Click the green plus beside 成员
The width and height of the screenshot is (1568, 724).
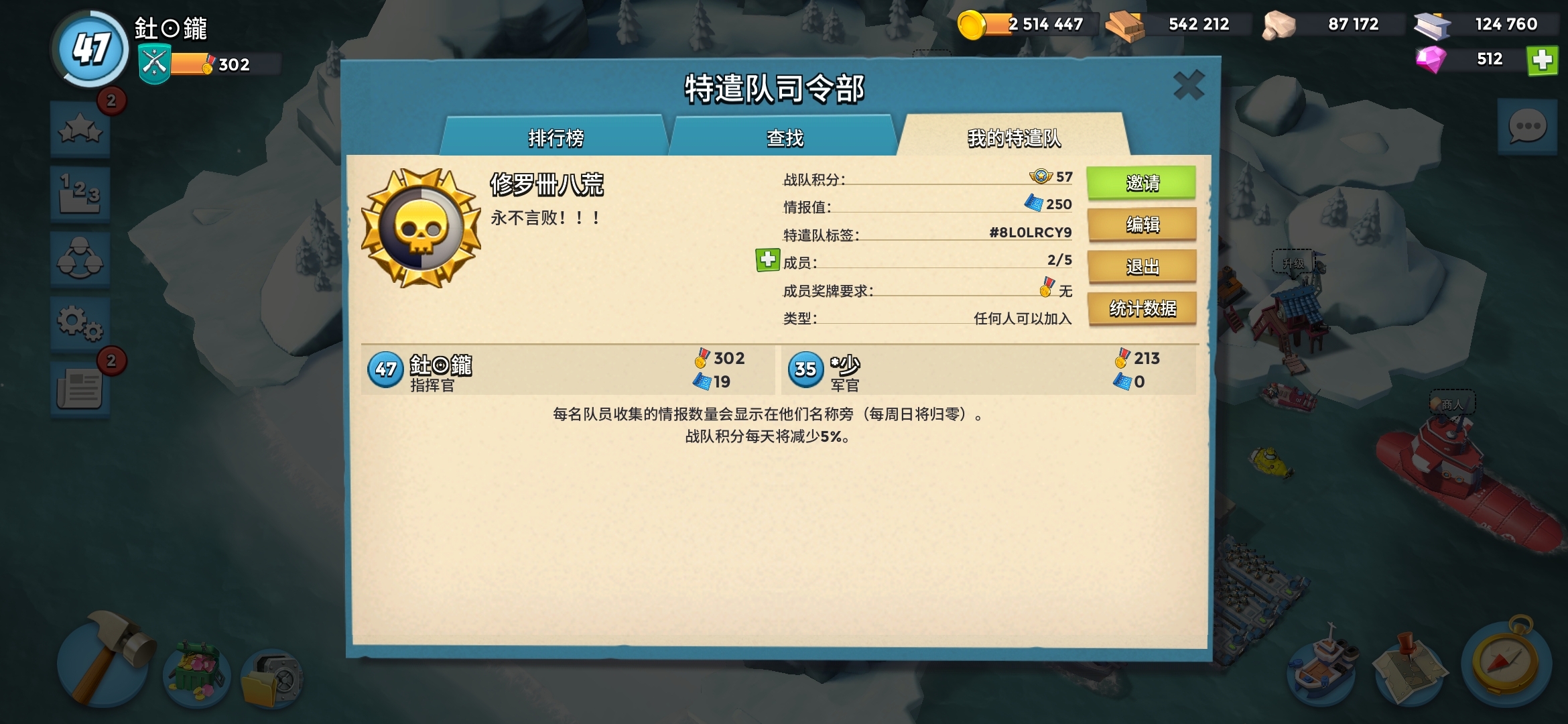[767, 259]
